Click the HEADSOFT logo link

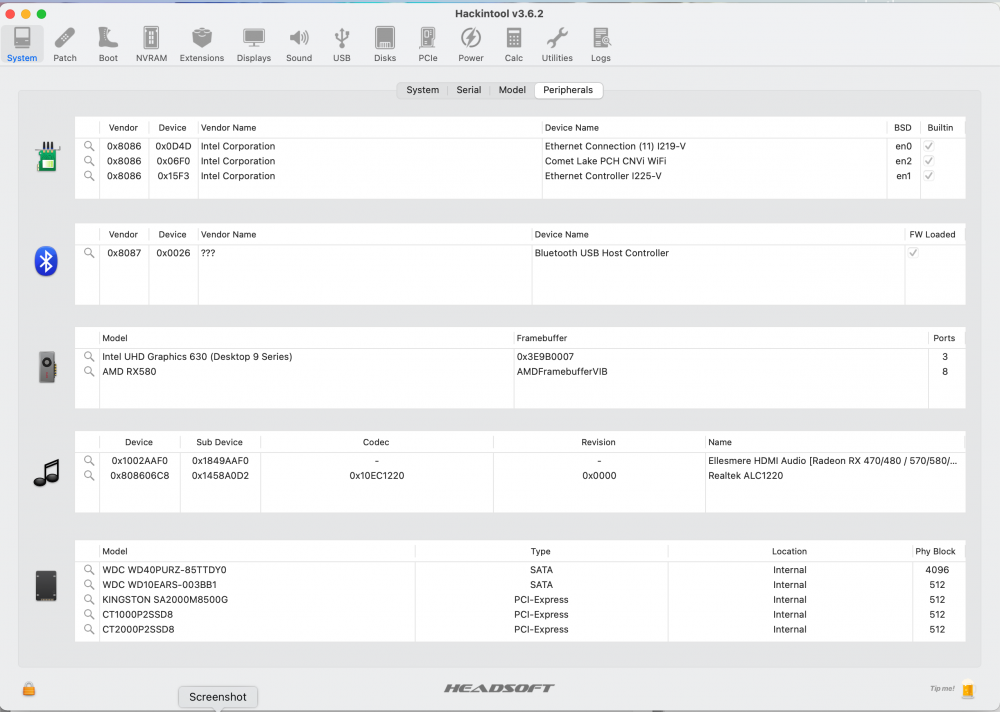click(x=499, y=688)
